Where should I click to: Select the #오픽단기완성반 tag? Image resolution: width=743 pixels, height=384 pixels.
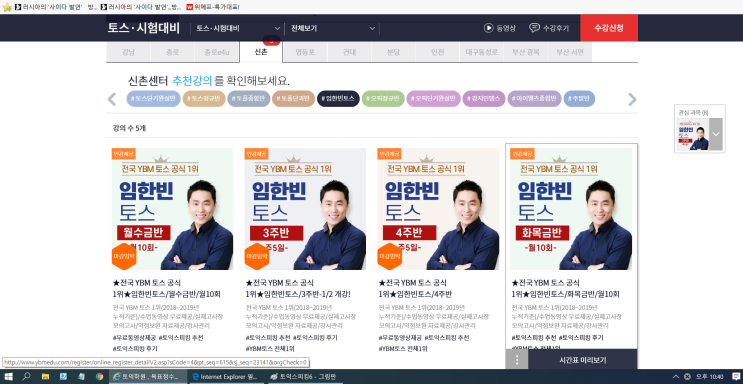[x=434, y=99]
